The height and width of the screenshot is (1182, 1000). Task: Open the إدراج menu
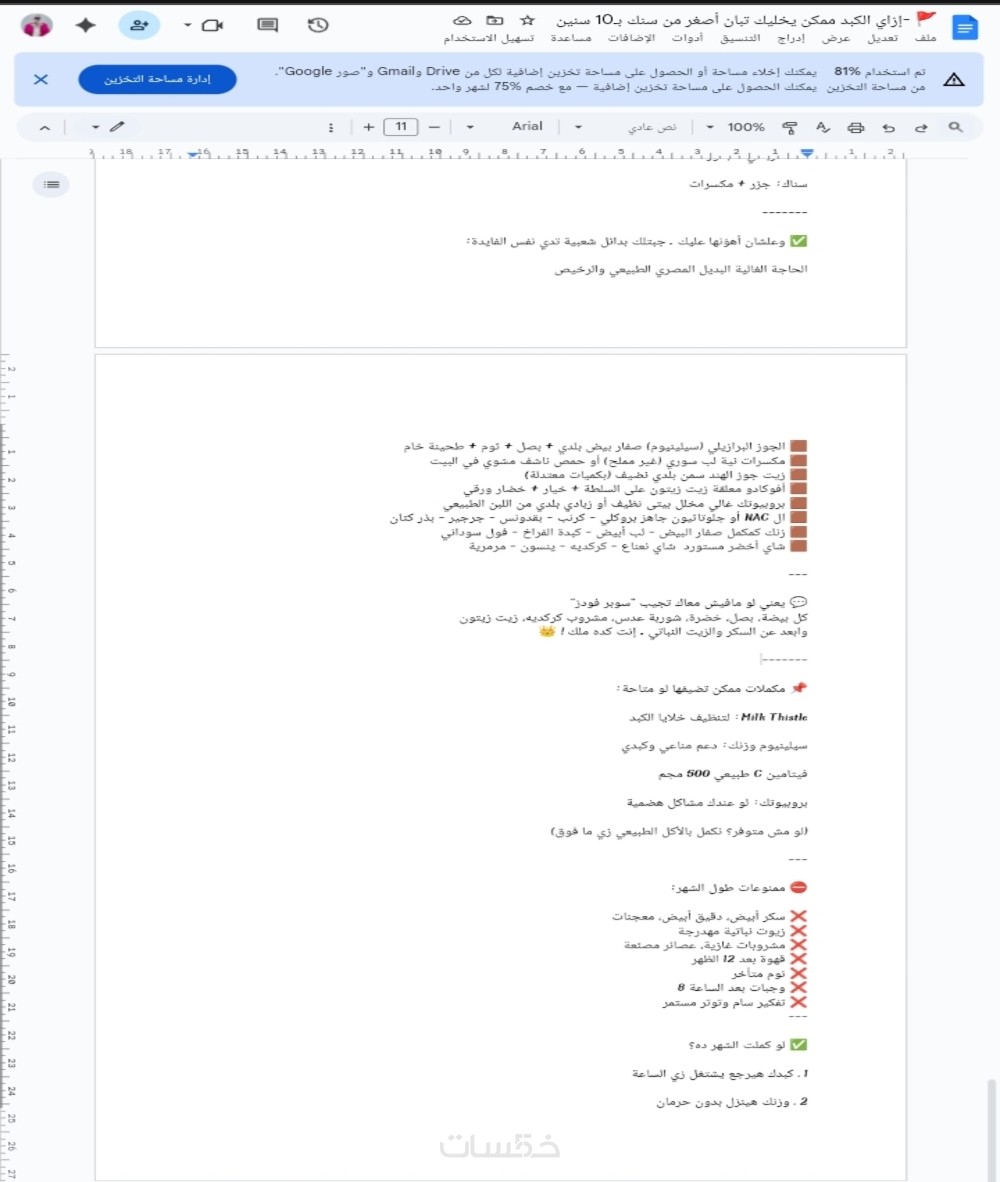click(791, 38)
